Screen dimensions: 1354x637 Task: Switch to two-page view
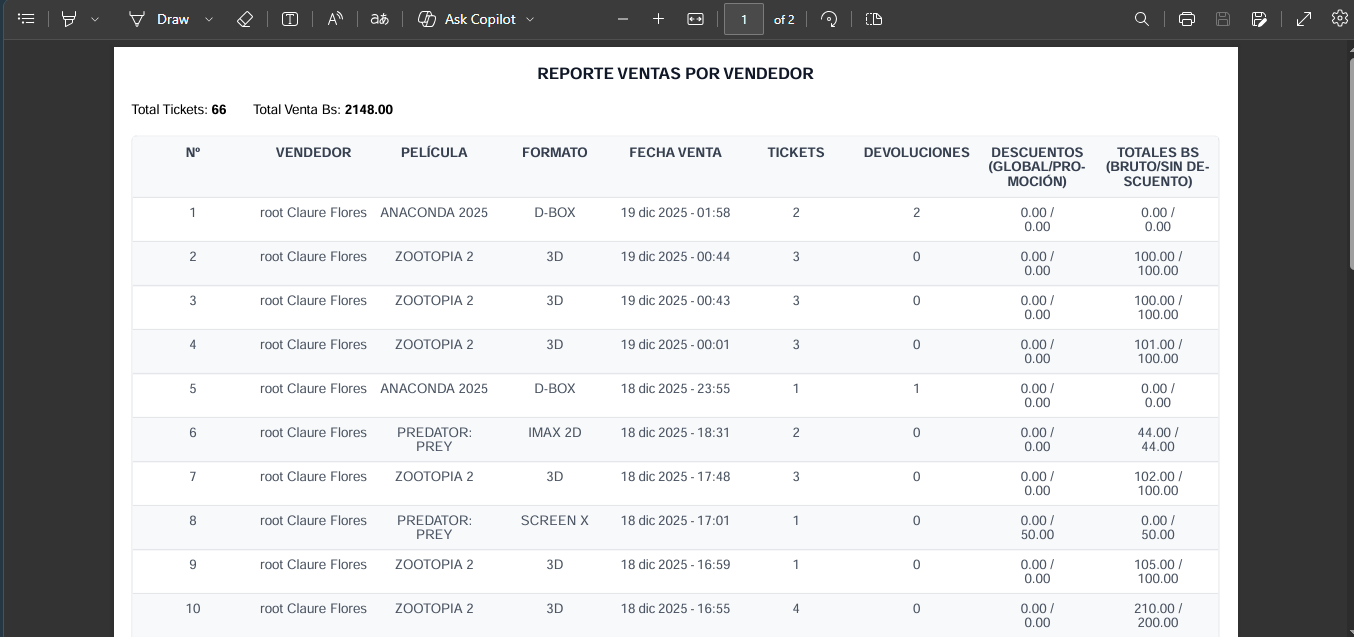point(873,18)
